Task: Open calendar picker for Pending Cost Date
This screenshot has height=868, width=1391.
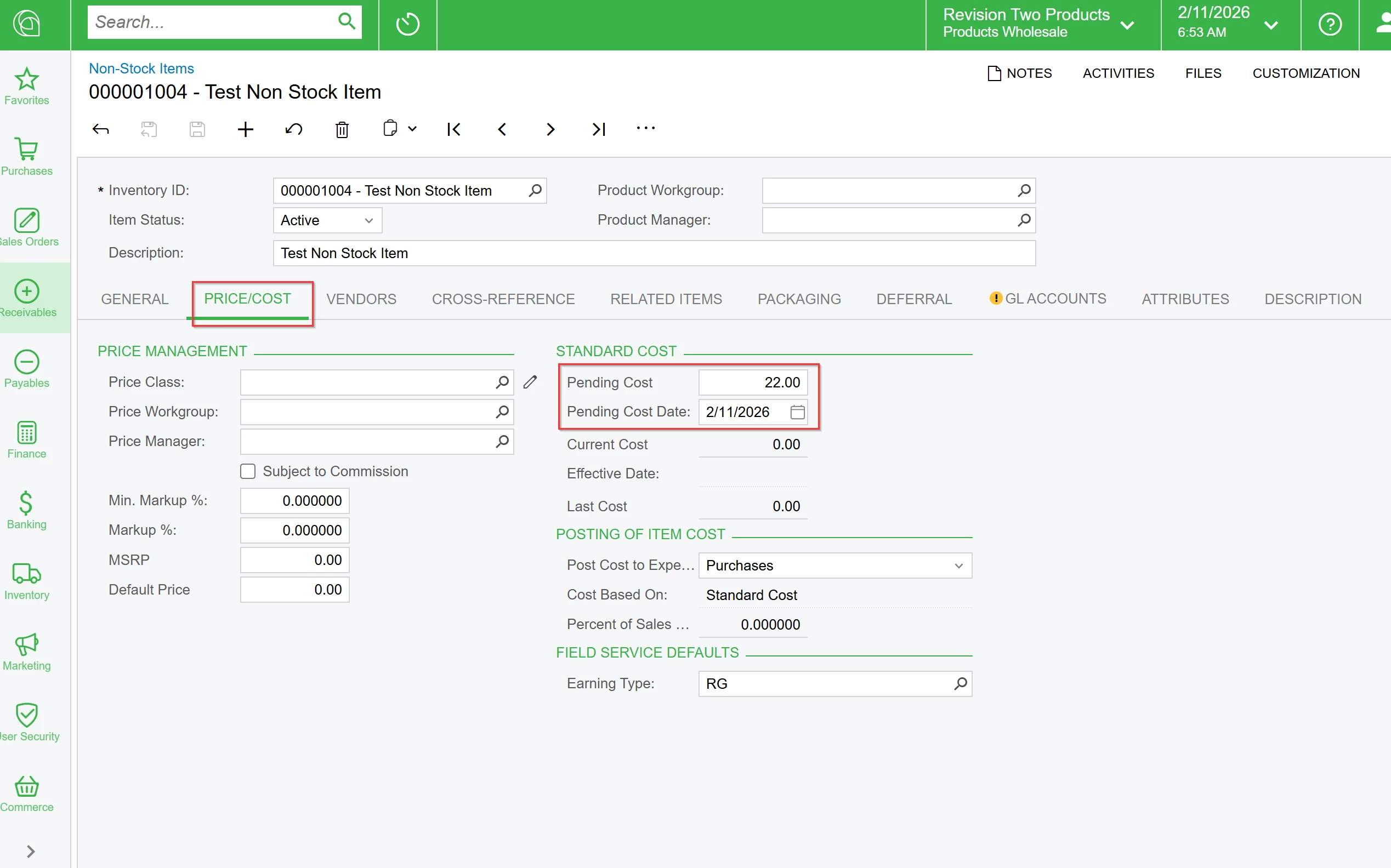Action: tap(797, 412)
